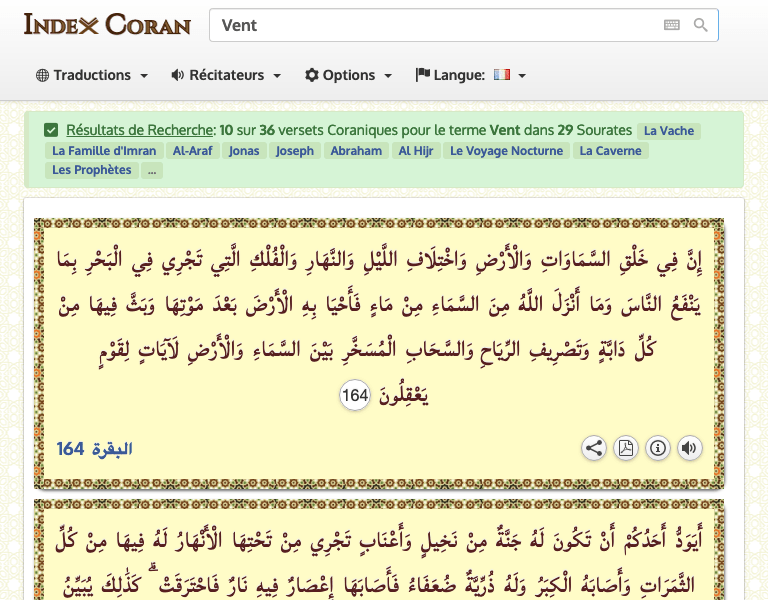Select the La Vache surah tag
Screen dimensions: 768x600
click(669, 131)
